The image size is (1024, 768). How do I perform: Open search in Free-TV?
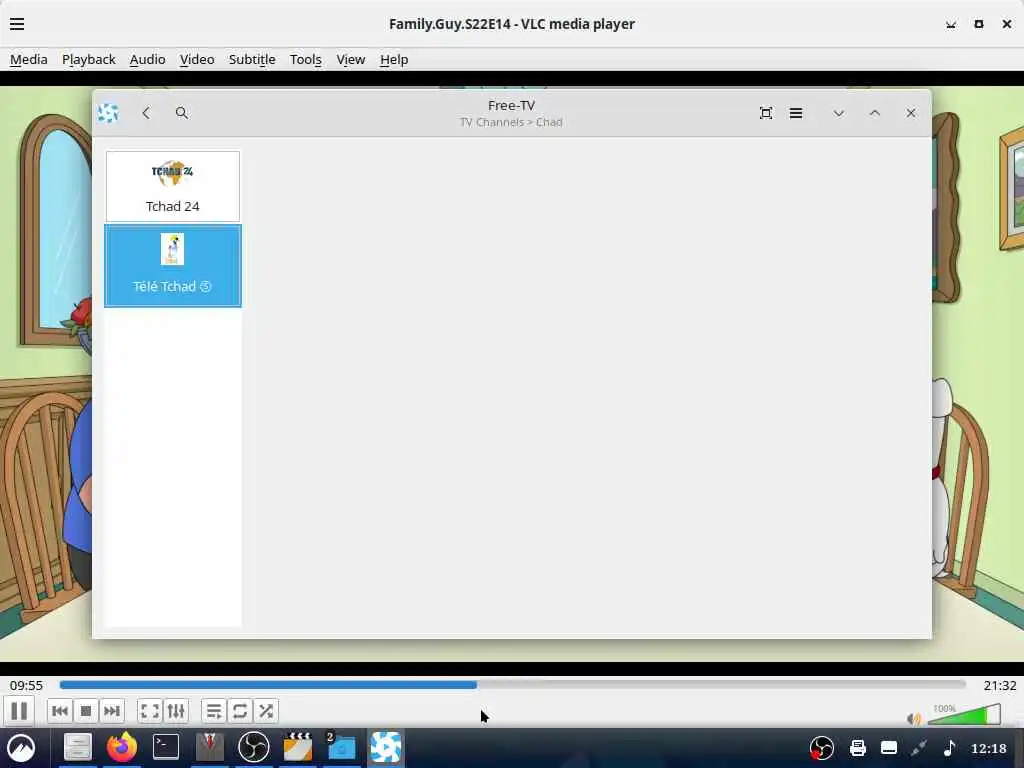[x=182, y=113]
